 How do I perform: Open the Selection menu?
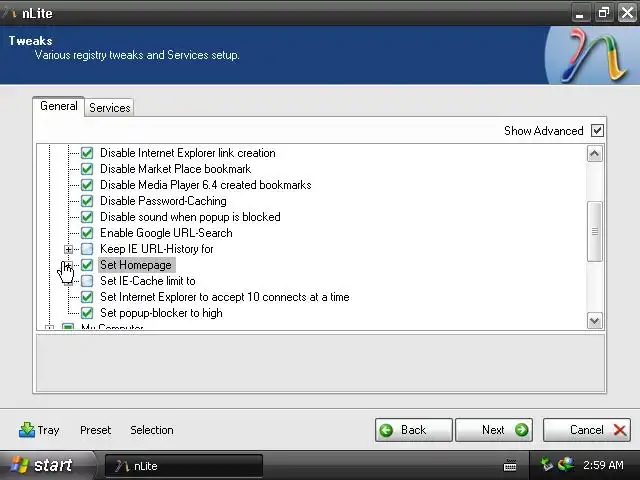pos(152,430)
